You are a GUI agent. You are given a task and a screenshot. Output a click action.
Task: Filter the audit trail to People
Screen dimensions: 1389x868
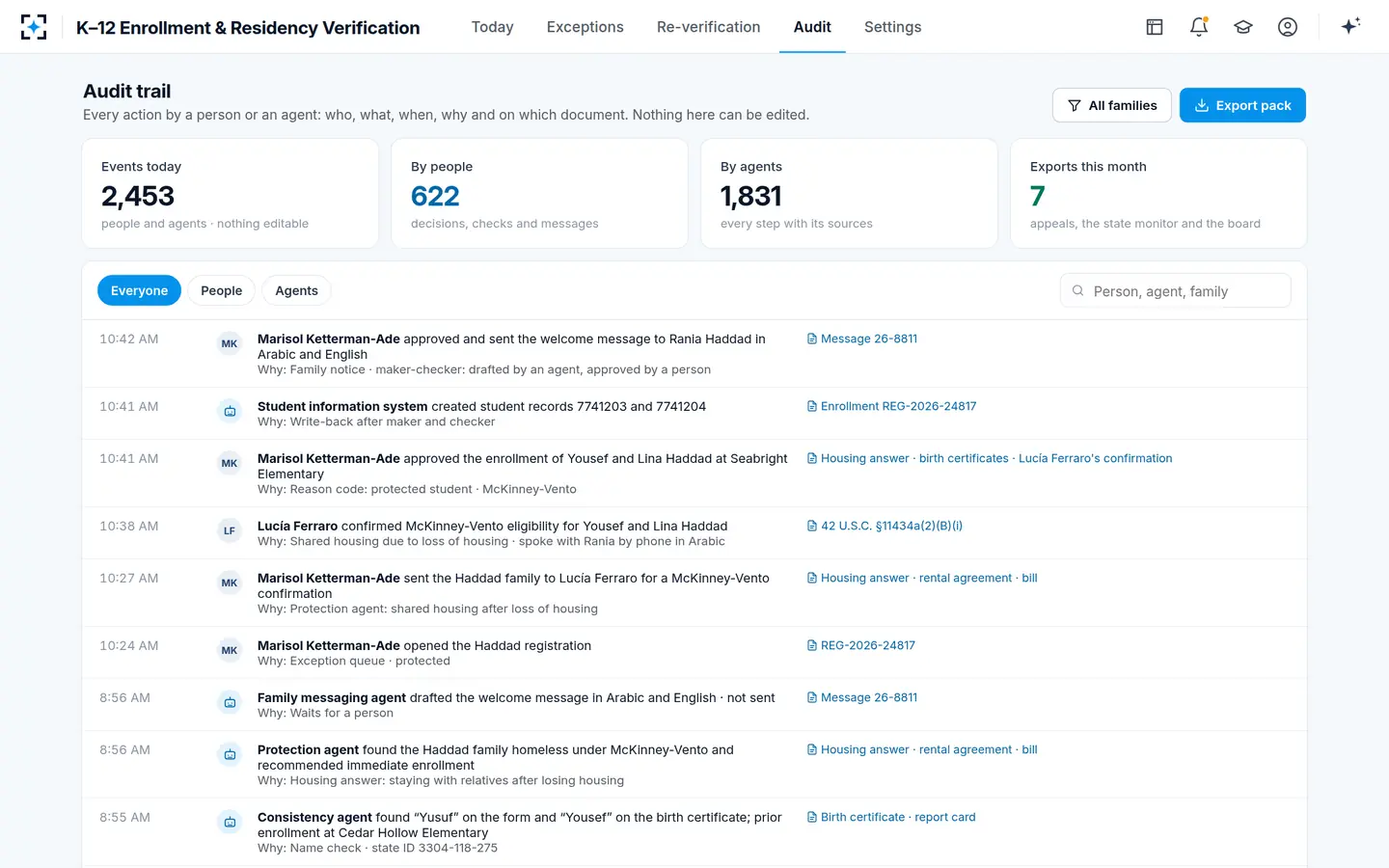222,290
